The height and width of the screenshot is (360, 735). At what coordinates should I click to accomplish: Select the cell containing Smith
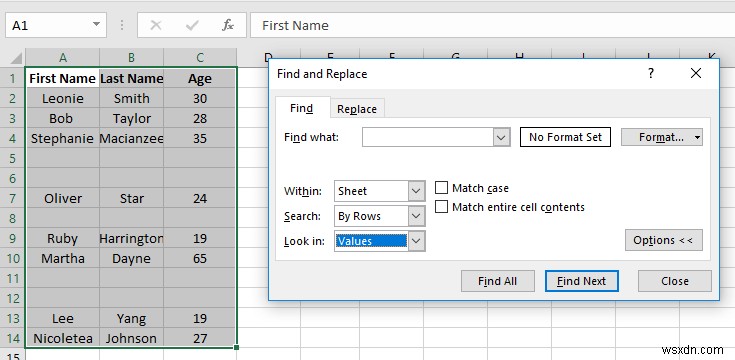(132, 98)
